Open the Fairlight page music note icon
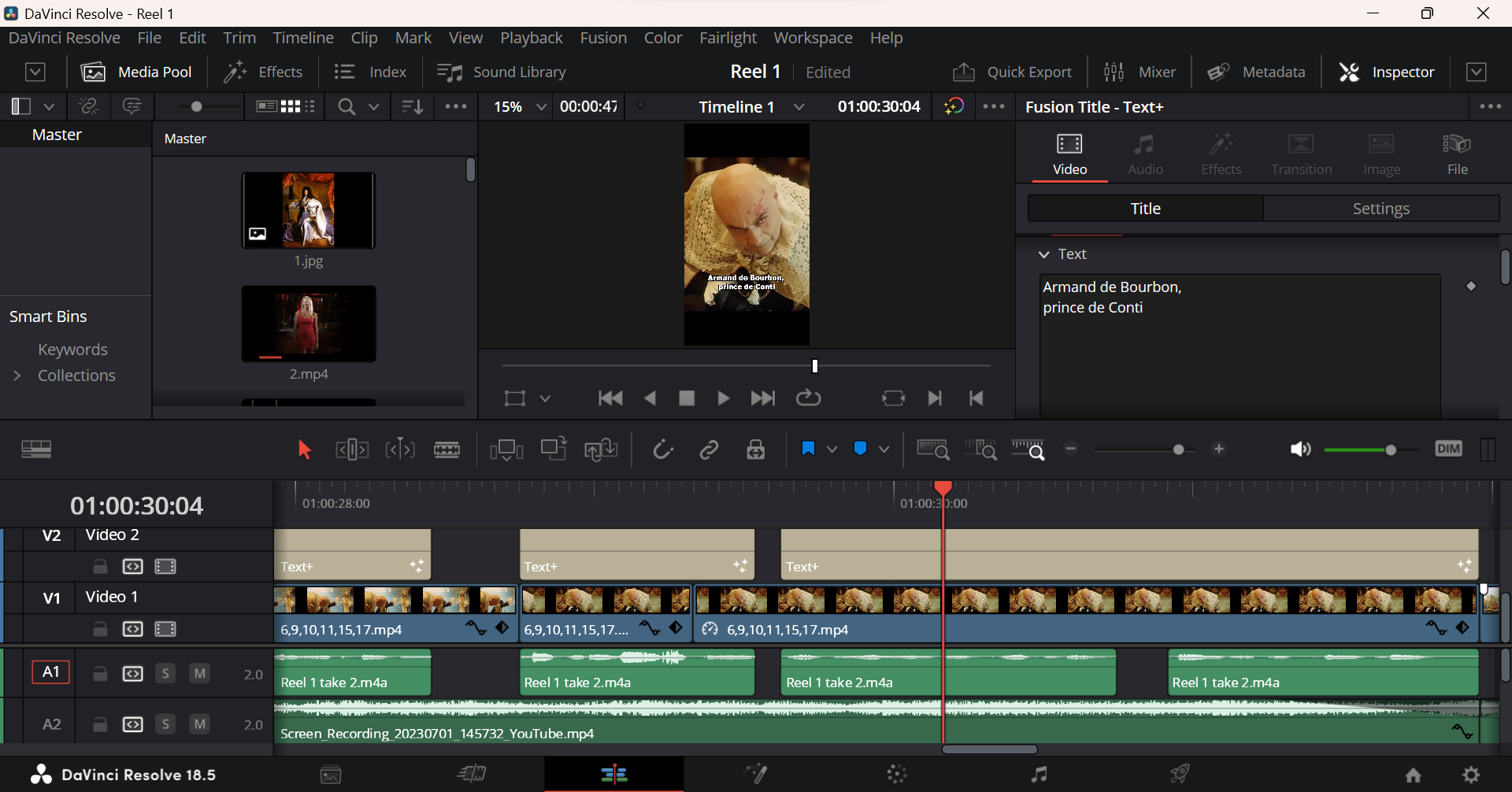This screenshot has width=1512, height=792. click(x=1039, y=775)
